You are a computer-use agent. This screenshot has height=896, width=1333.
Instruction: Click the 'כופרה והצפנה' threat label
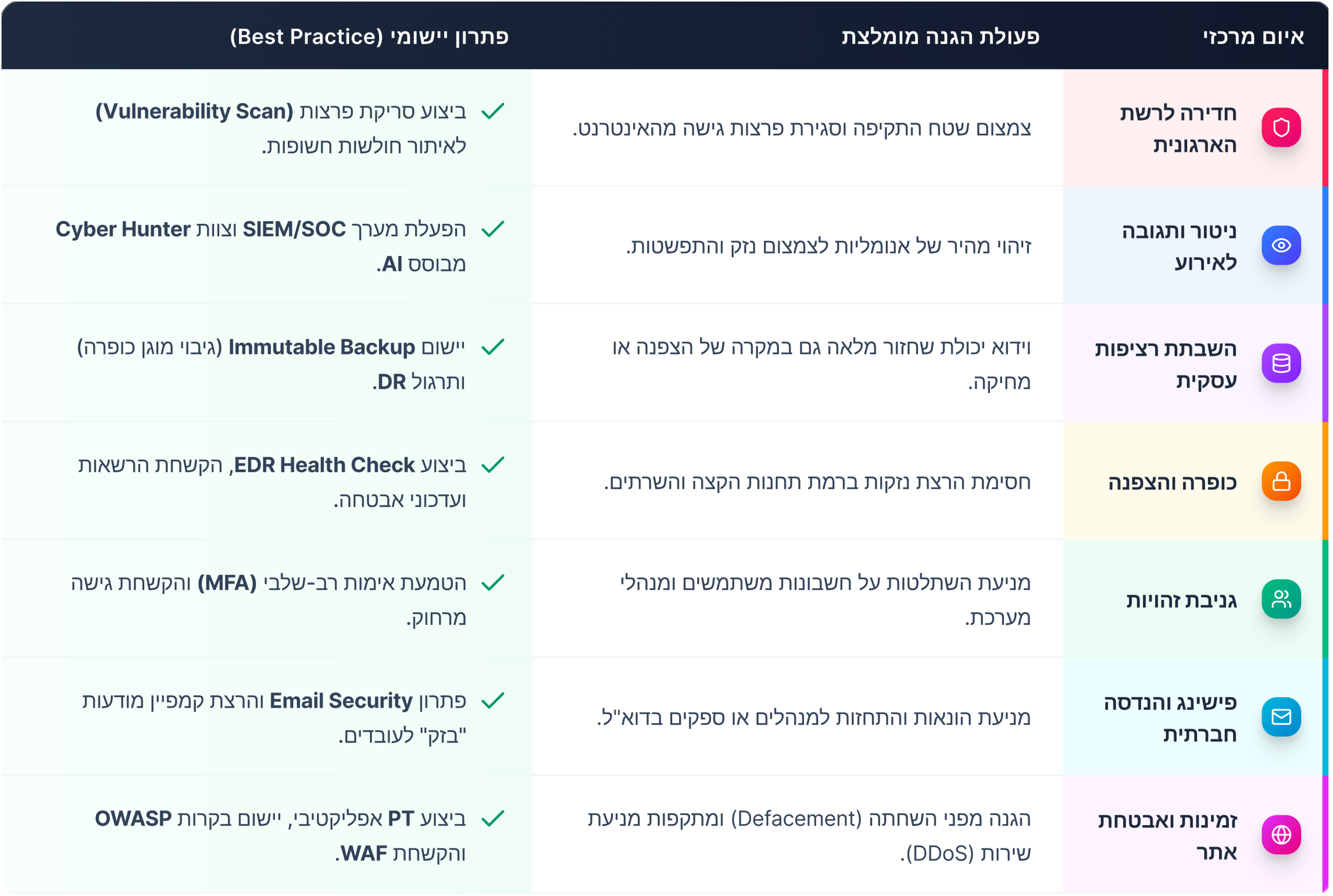point(1172,482)
